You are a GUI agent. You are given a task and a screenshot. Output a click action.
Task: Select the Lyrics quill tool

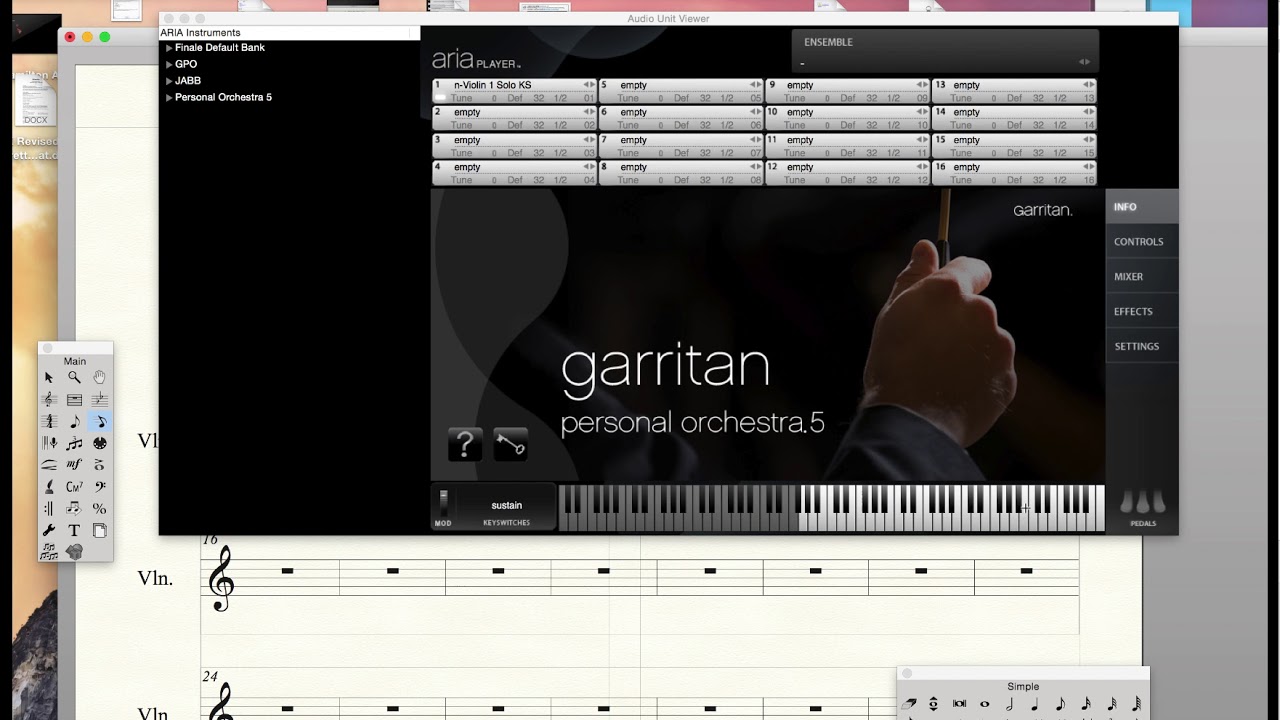(x=49, y=487)
